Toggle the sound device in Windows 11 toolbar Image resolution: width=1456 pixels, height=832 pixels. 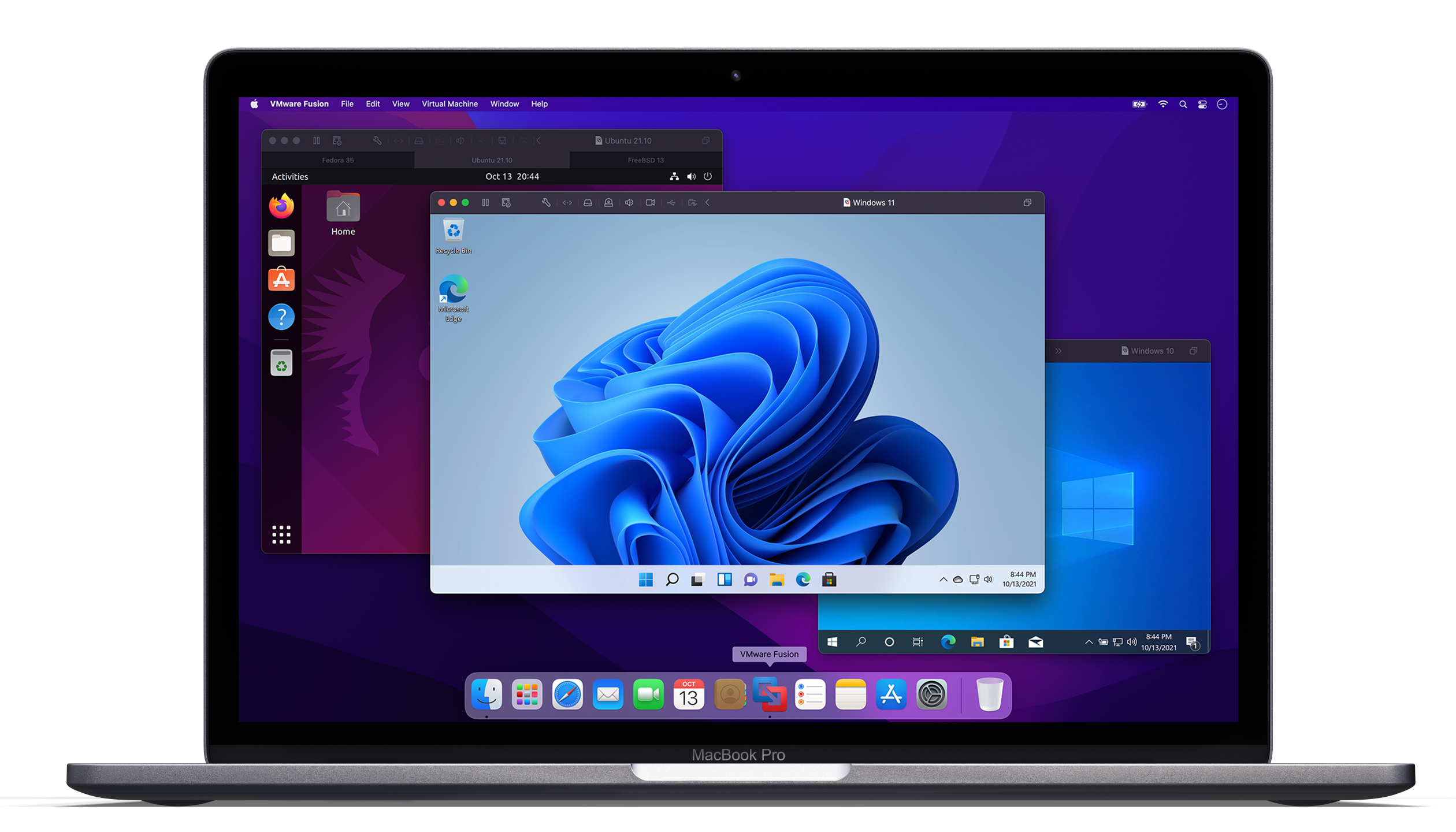[629, 203]
